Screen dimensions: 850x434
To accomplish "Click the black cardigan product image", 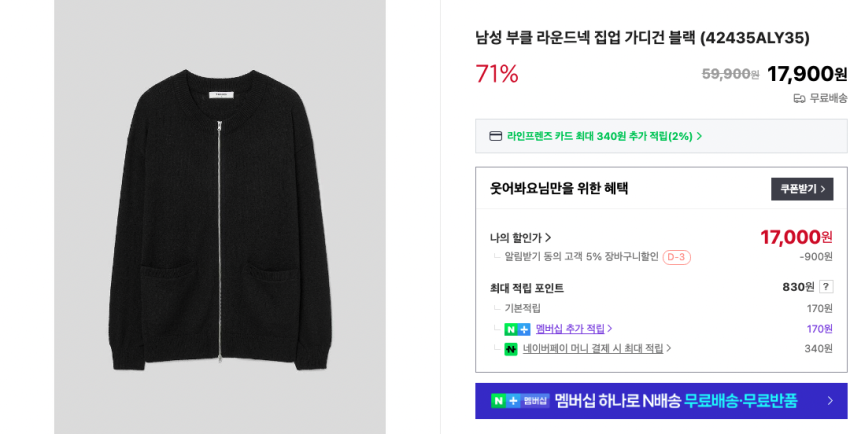I will click(220, 220).
